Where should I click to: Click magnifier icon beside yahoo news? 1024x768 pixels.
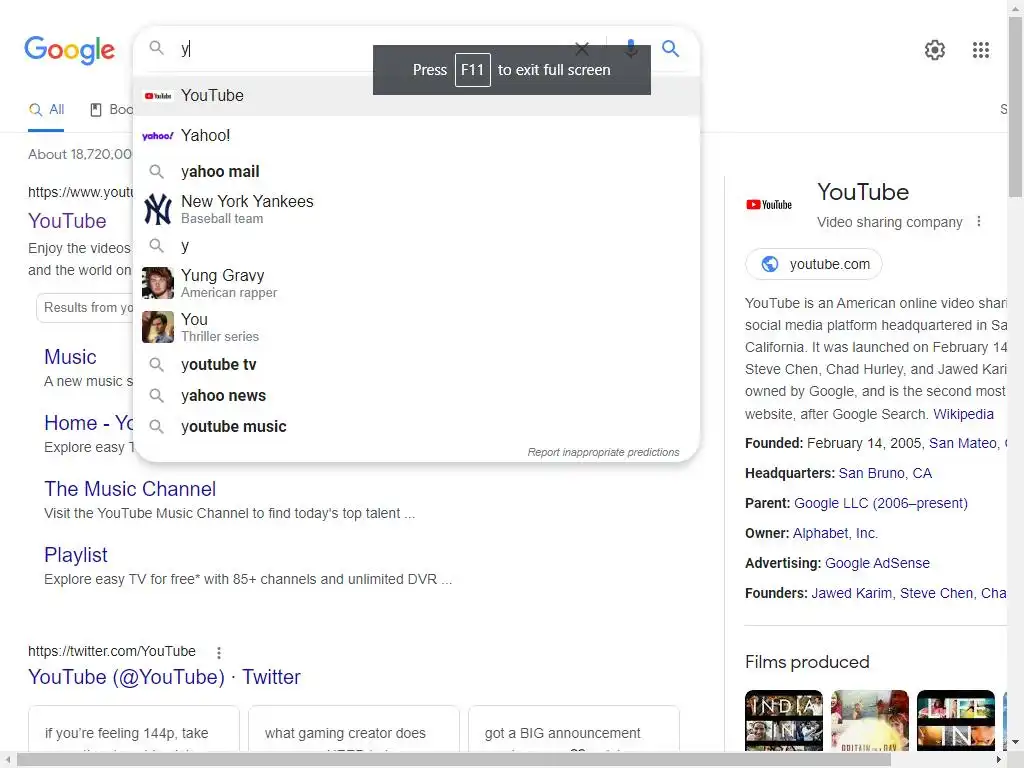pyautogui.click(x=156, y=395)
